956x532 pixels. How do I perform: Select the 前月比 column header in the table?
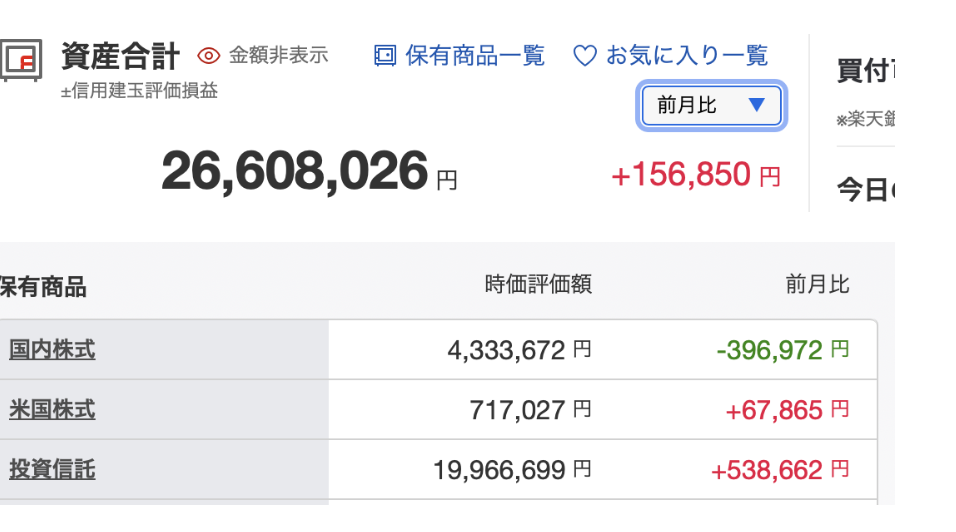tap(817, 284)
